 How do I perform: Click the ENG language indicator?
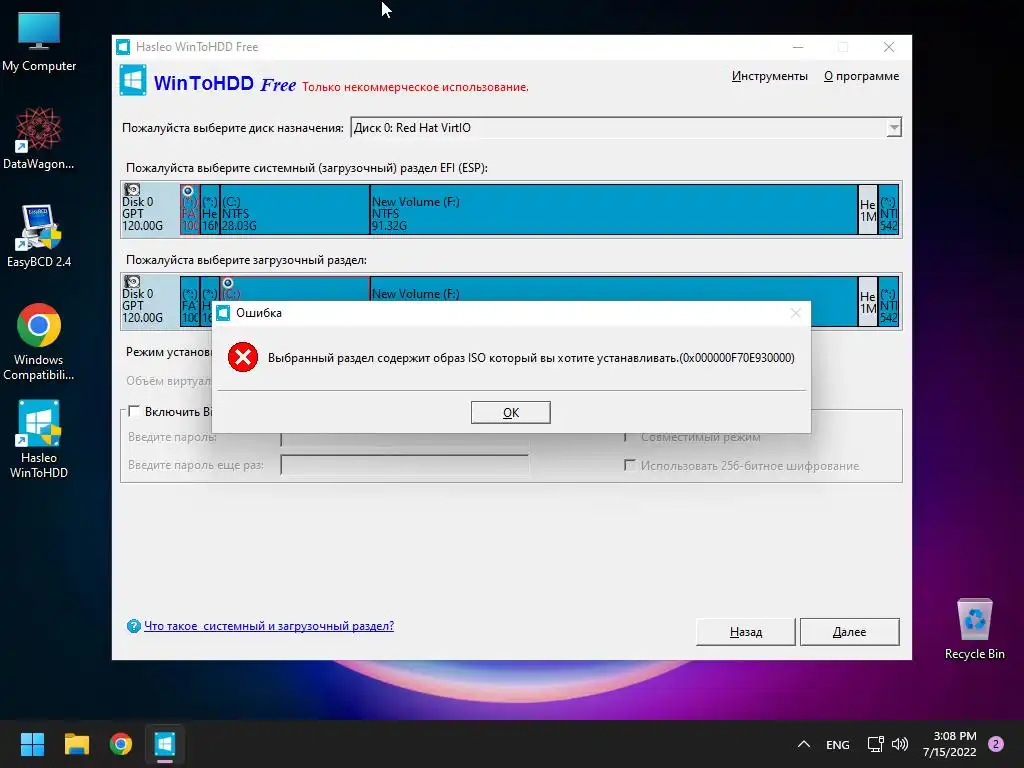(837, 744)
